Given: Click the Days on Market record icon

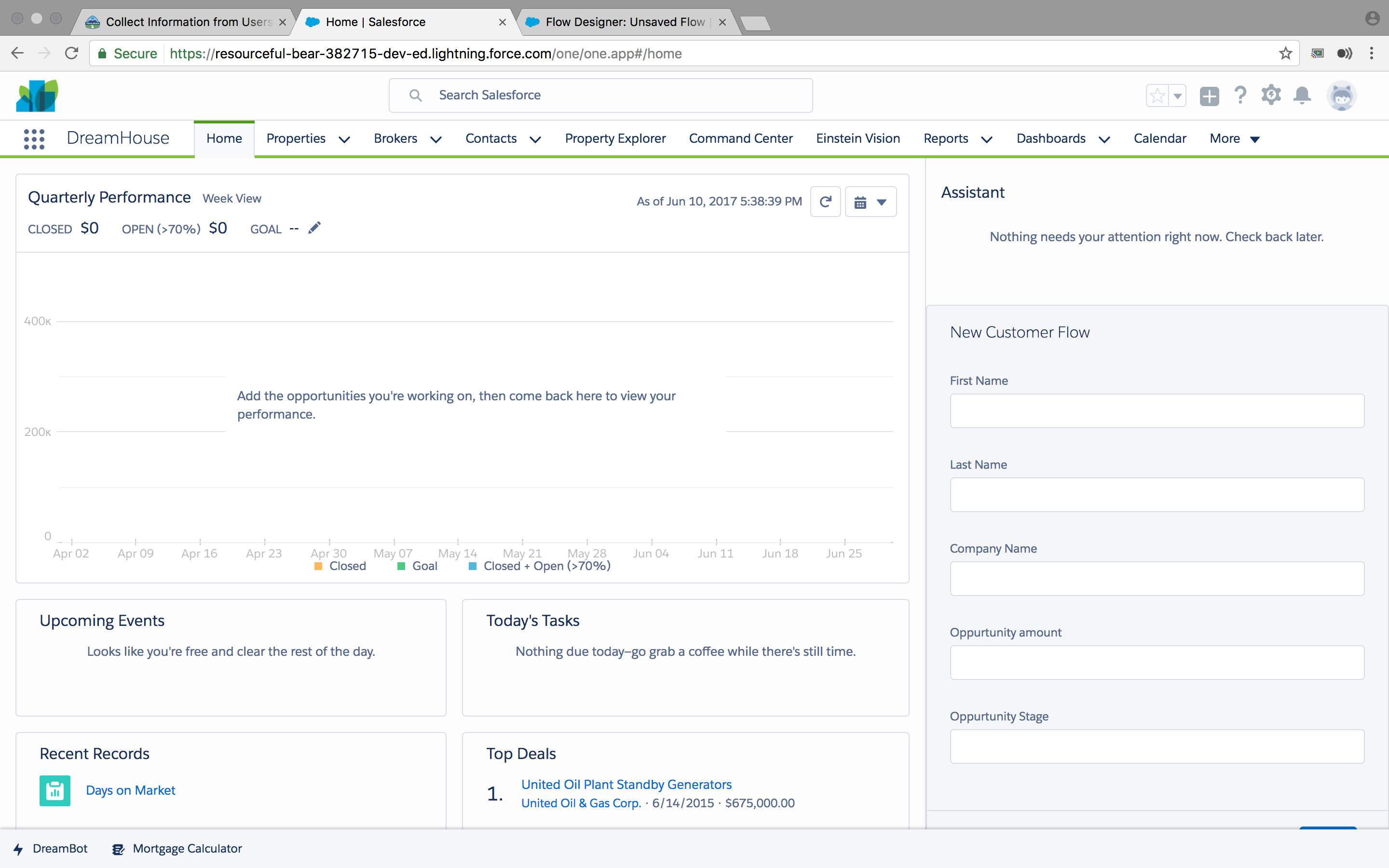Looking at the screenshot, I should tap(55, 790).
